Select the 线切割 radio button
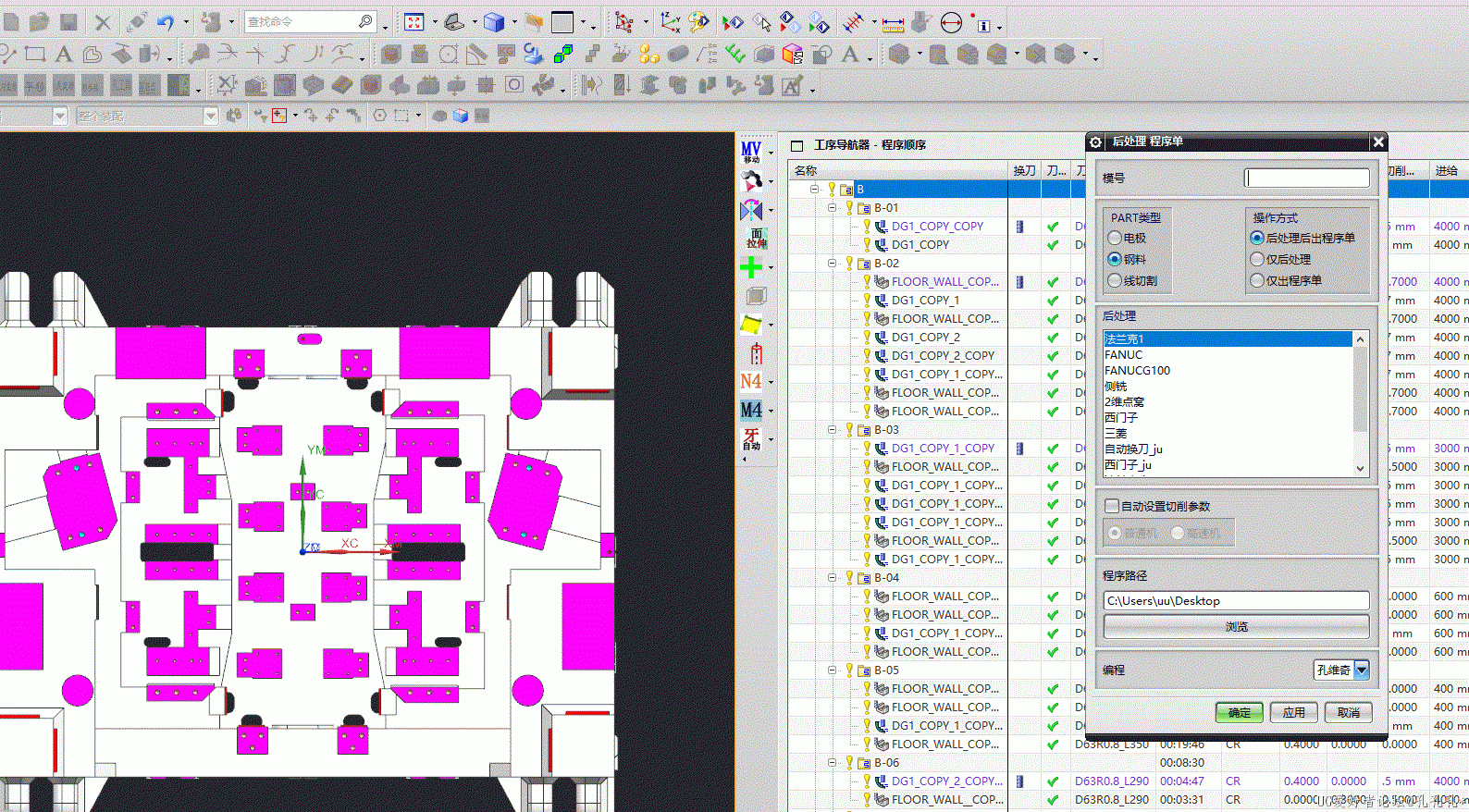Screen dimensions: 1469x812 click(x=1115, y=280)
